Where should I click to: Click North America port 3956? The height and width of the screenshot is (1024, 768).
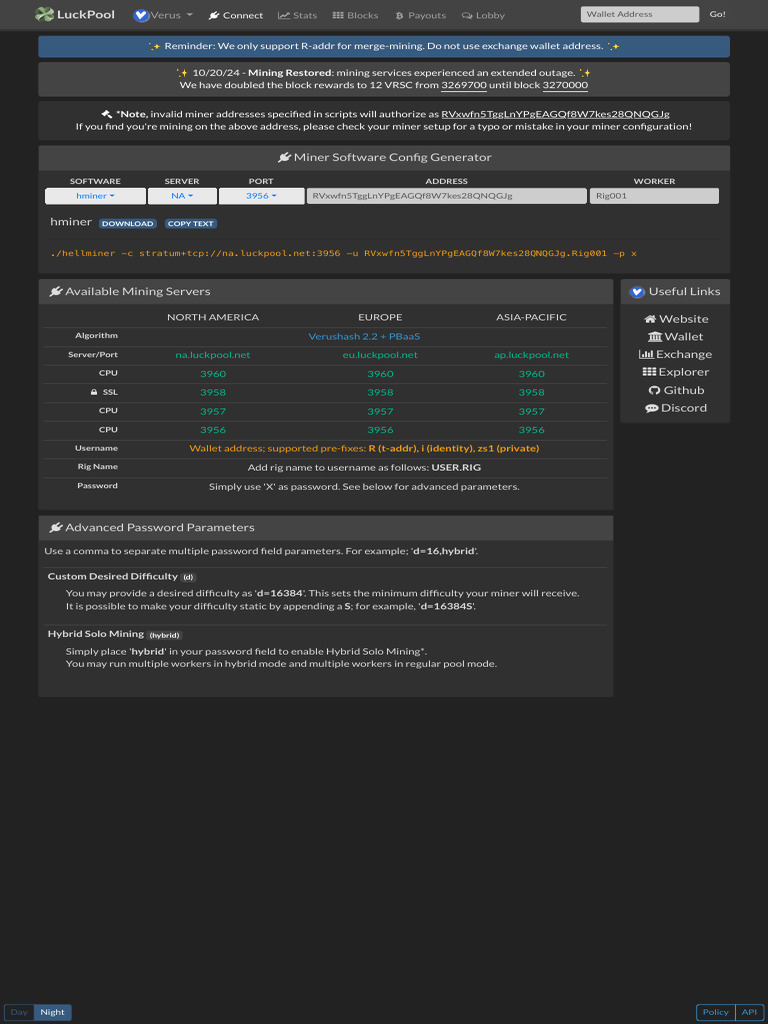[x=213, y=430]
